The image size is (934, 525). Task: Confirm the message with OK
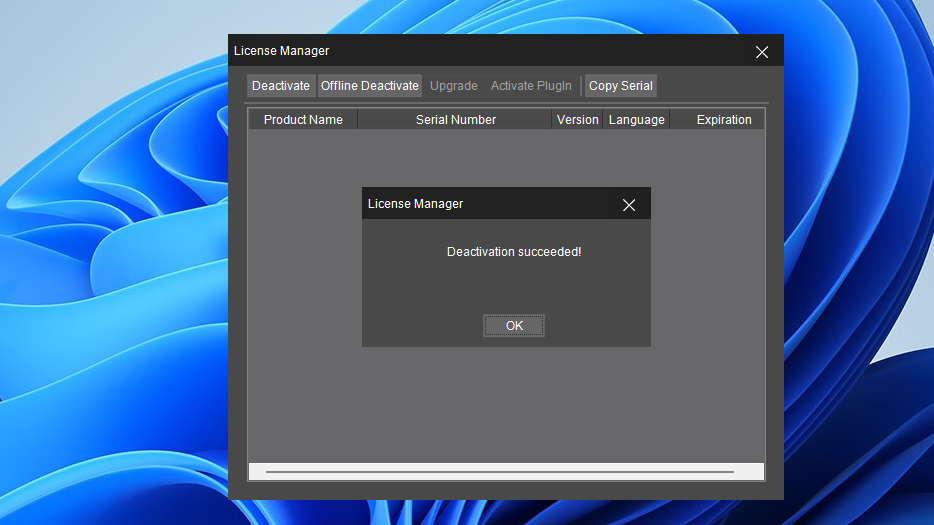coord(514,326)
